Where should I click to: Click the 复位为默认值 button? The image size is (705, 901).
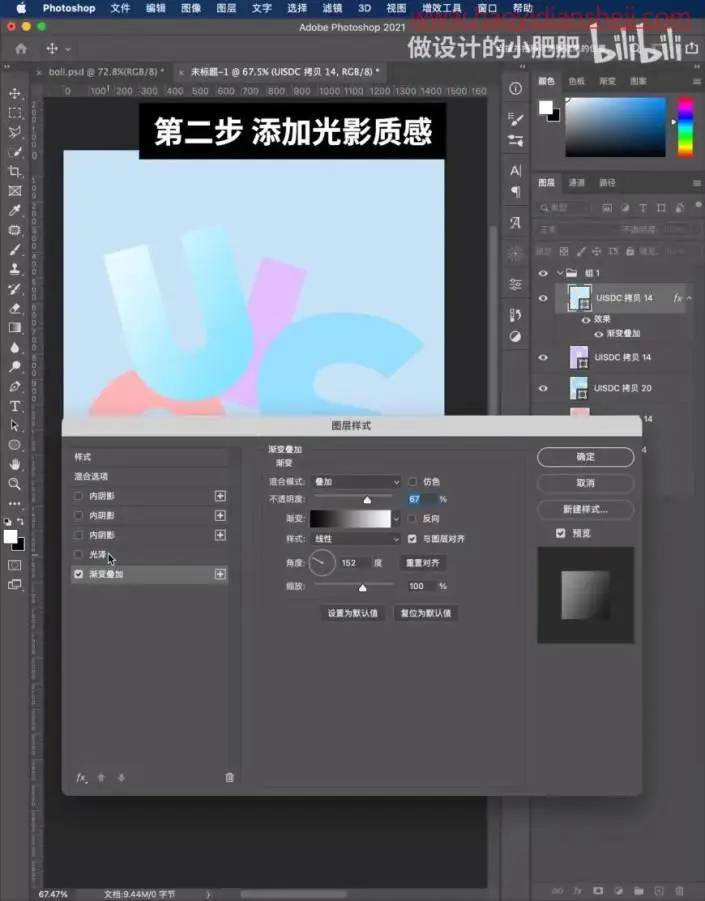point(426,613)
